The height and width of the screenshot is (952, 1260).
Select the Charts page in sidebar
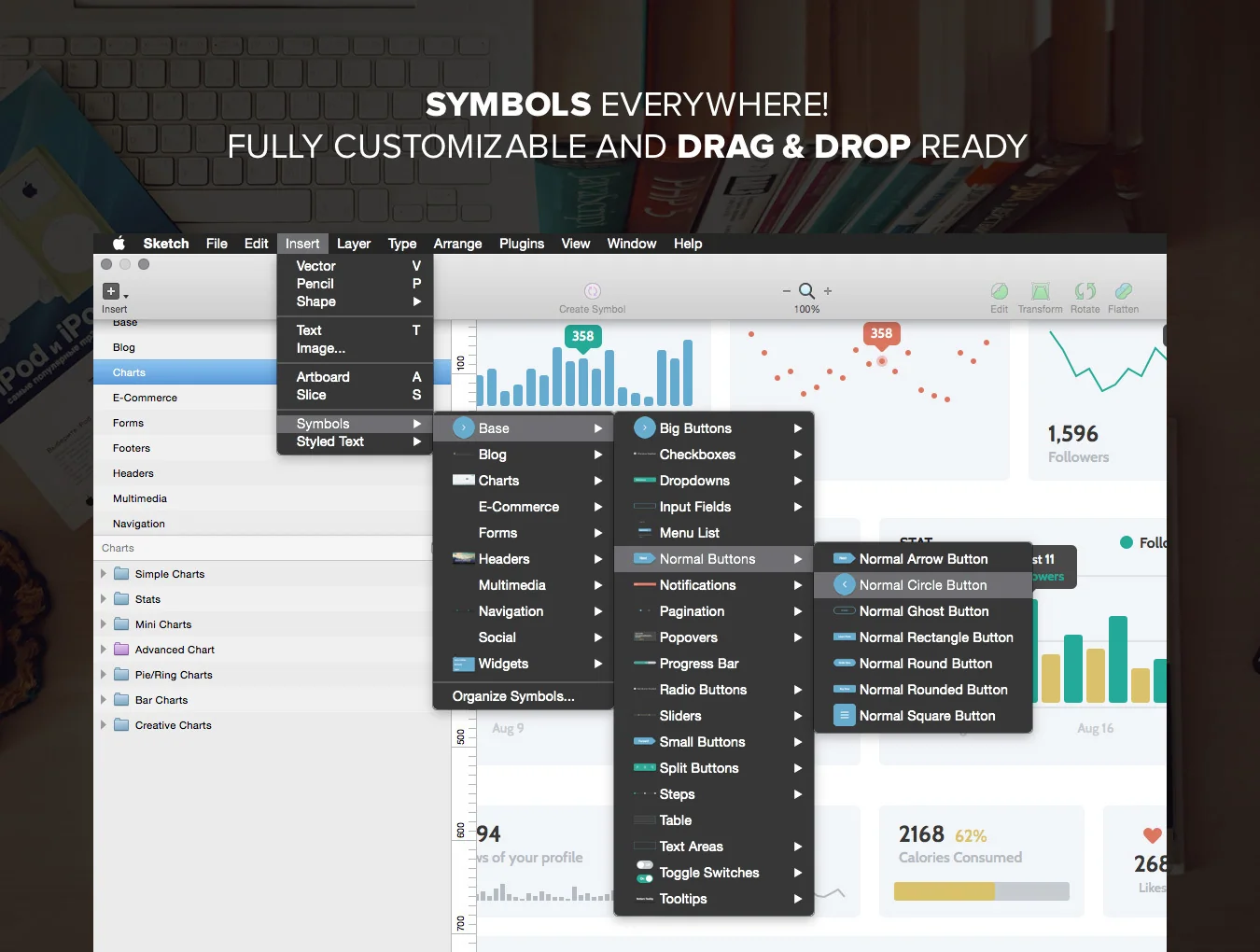[x=186, y=372]
